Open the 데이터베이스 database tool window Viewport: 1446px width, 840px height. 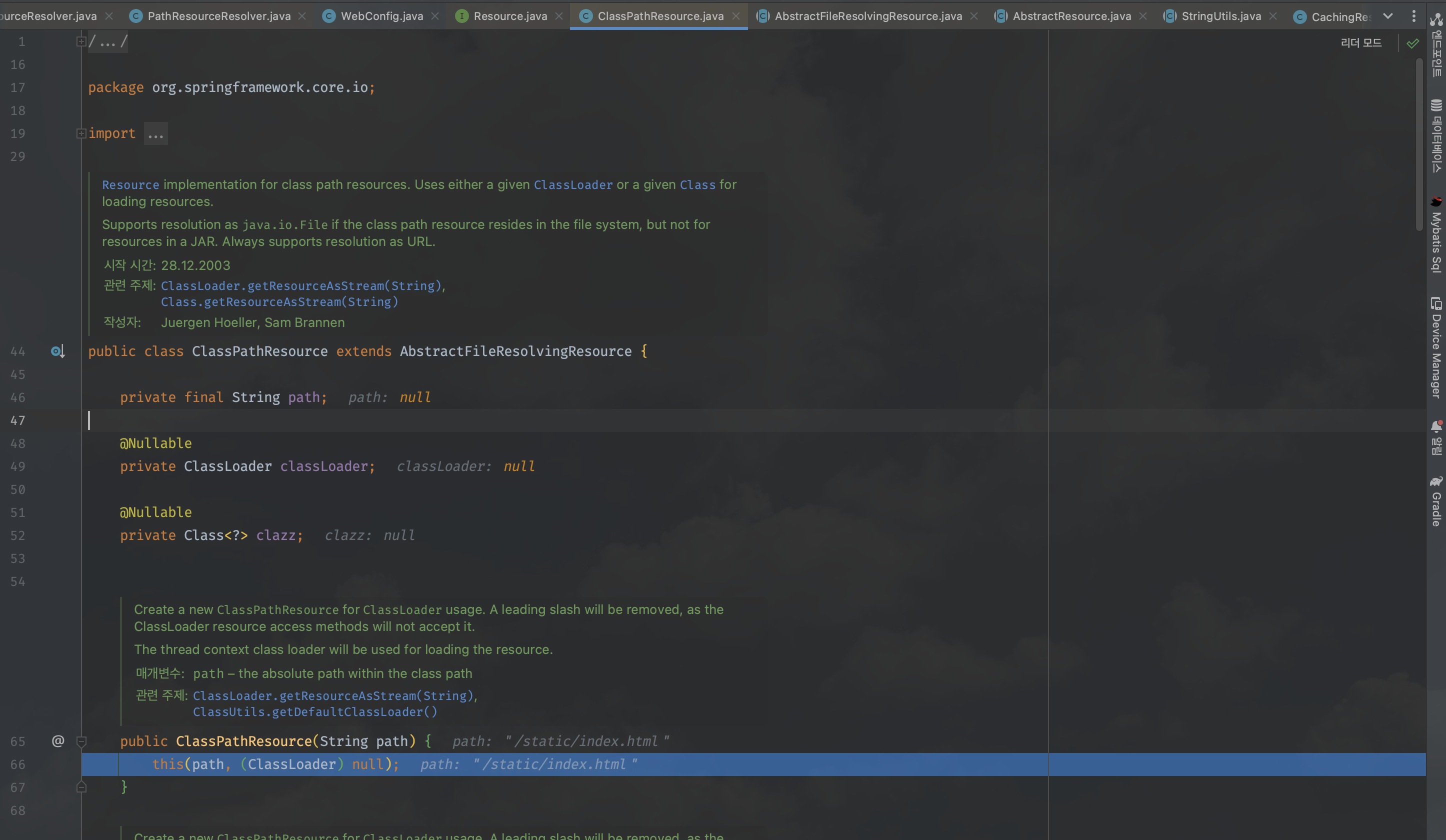tap(1436, 136)
